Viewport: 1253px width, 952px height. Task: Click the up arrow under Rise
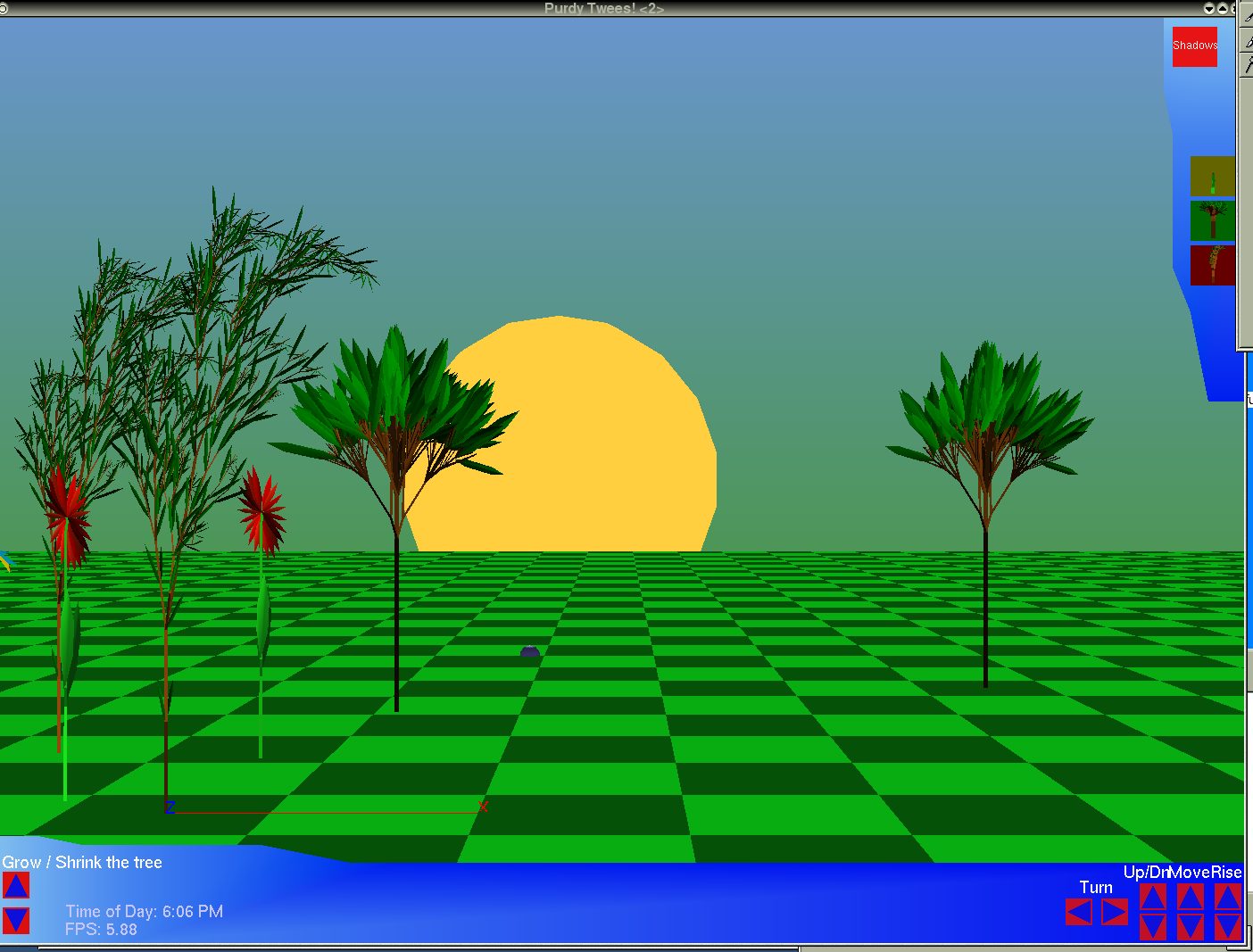point(1228,897)
